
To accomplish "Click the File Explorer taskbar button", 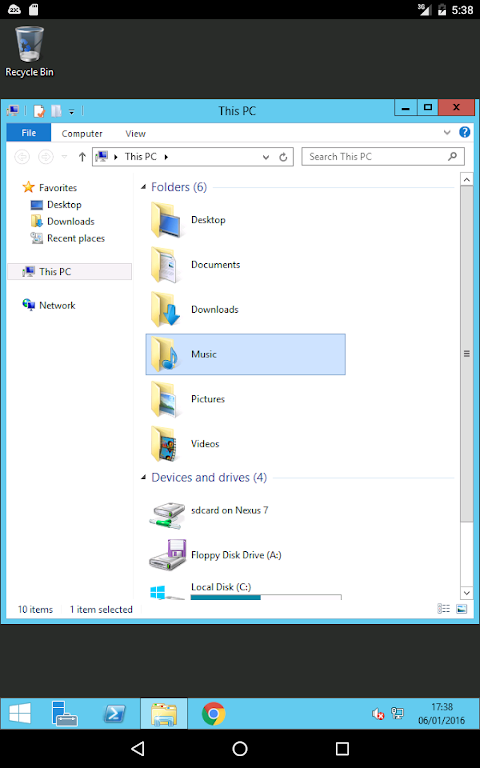I will [164, 714].
